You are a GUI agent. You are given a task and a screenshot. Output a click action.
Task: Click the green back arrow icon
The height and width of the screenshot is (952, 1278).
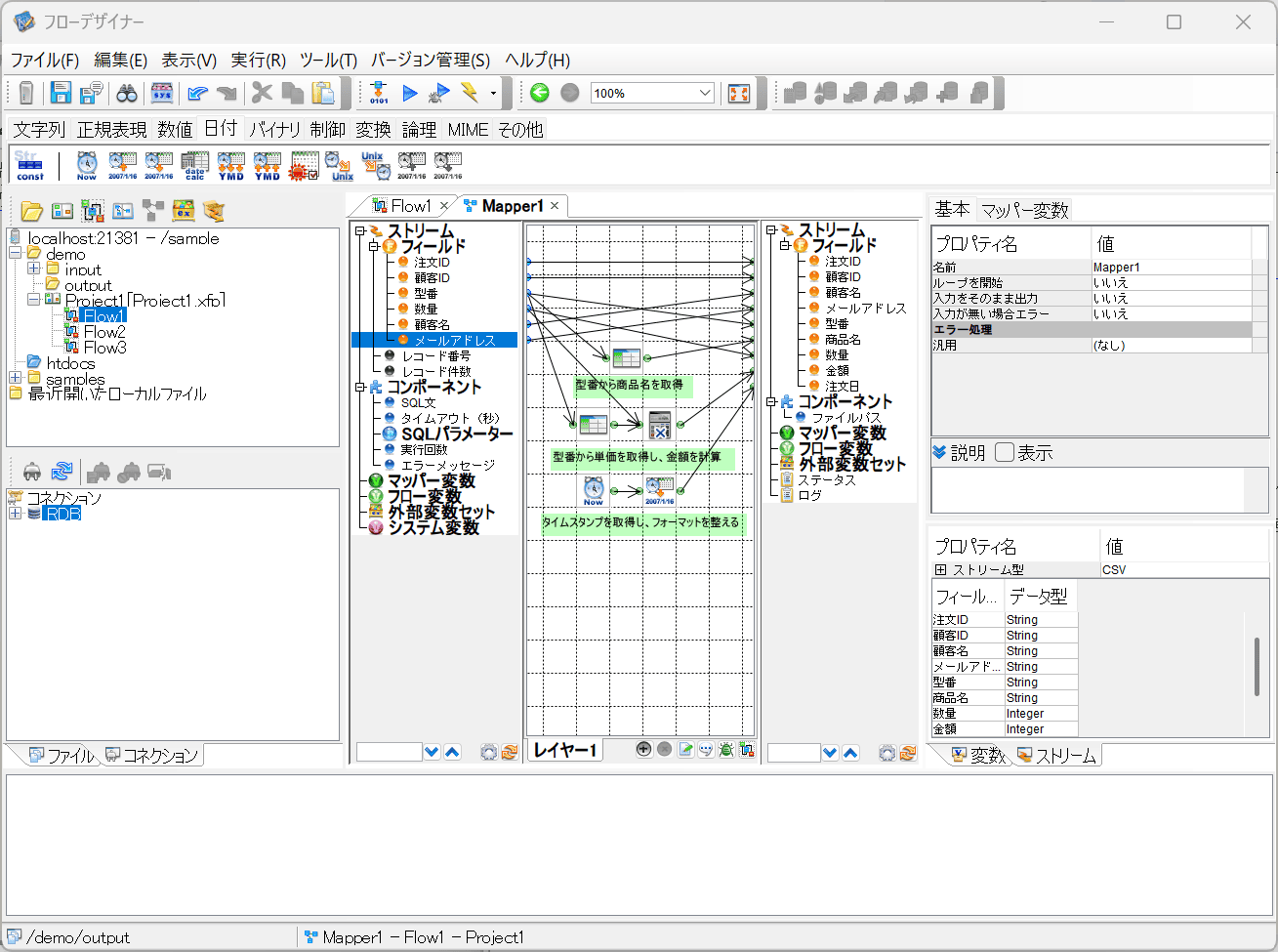point(540,93)
